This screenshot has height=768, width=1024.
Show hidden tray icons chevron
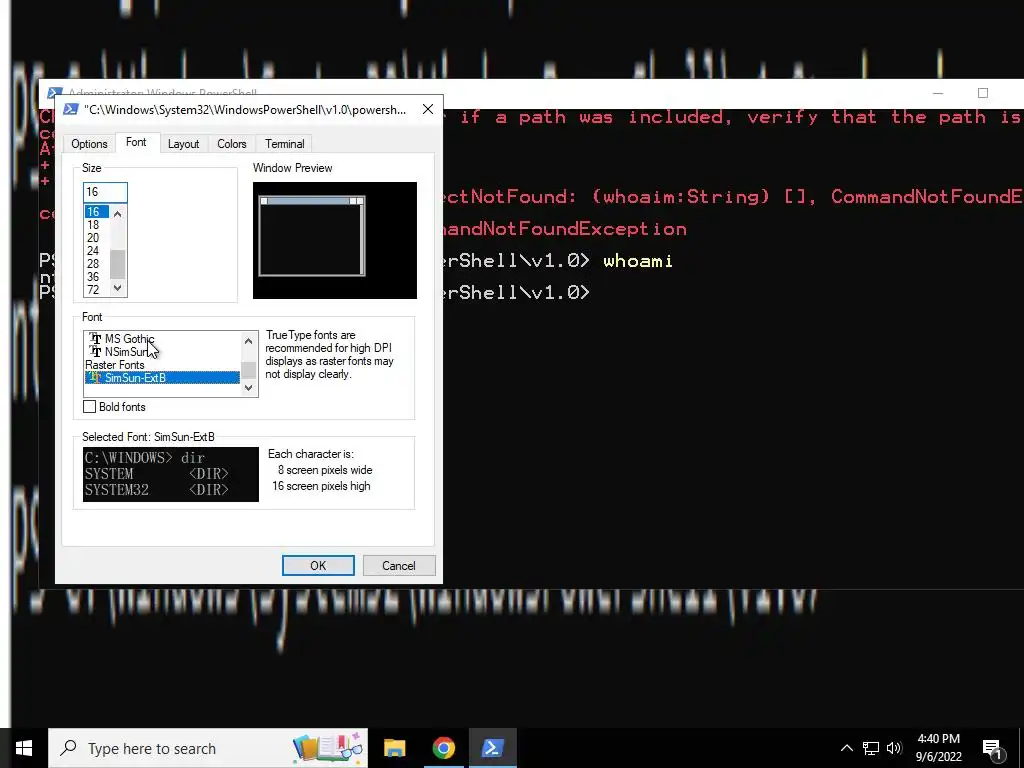846,748
